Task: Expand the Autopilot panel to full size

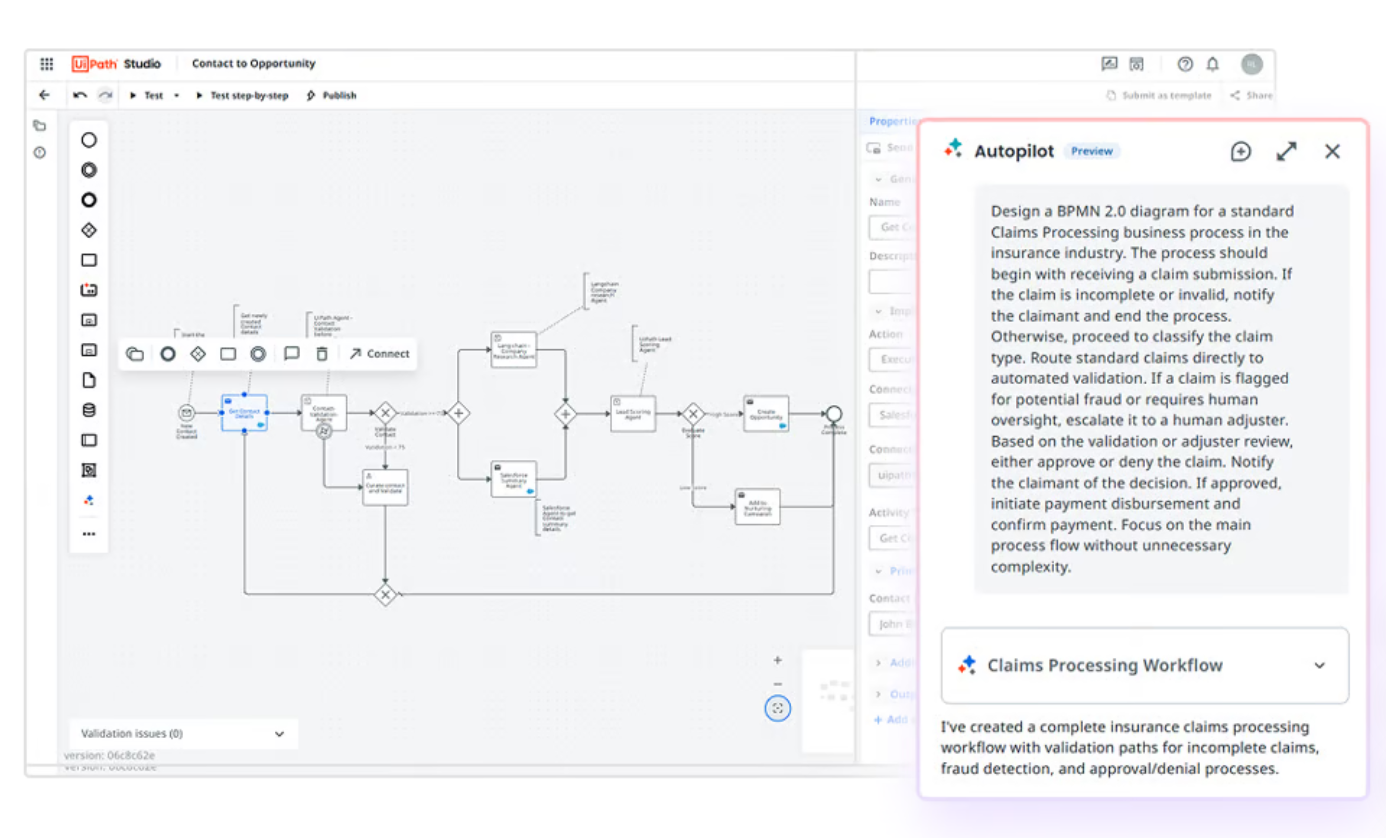Action: pyautogui.click(x=1286, y=152)
